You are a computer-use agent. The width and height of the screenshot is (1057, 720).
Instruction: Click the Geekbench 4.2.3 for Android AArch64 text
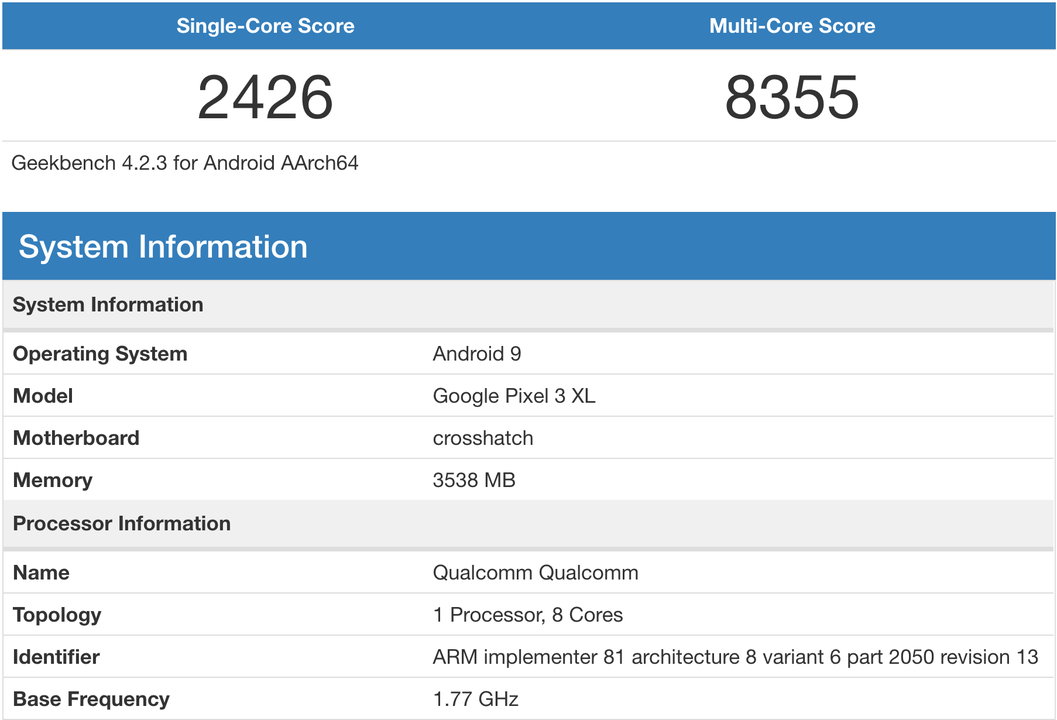coord(185,163)
